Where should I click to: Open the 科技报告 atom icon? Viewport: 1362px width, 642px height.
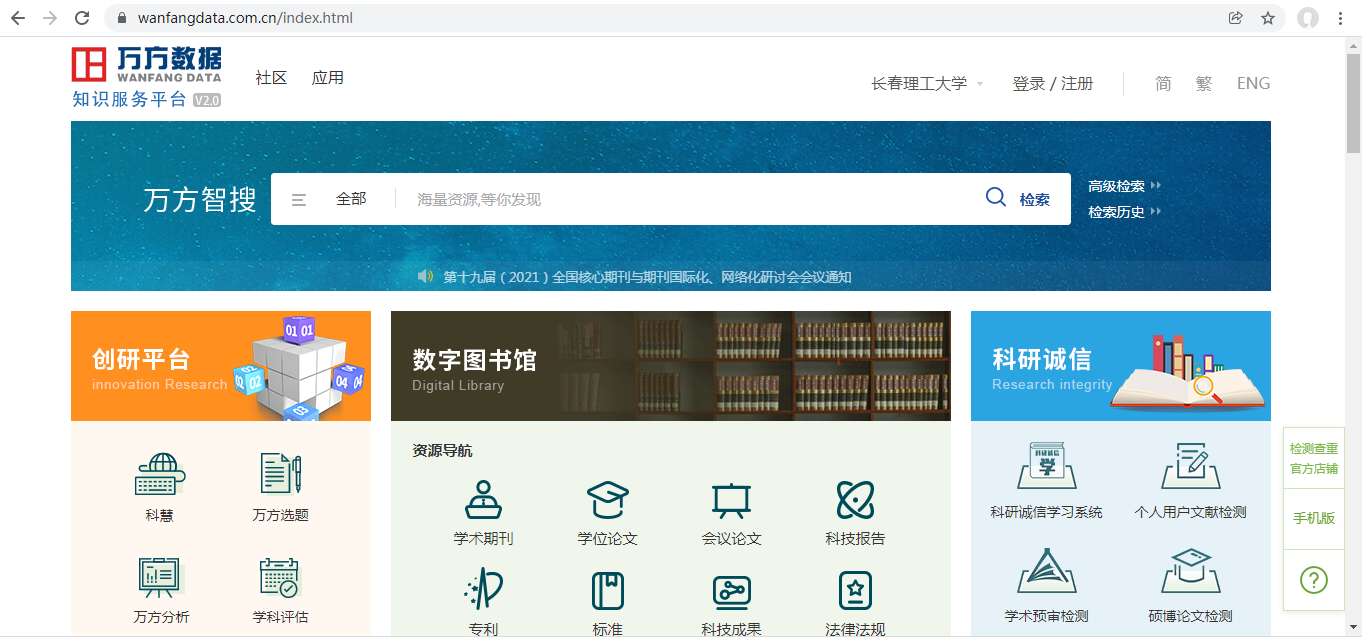855,499
